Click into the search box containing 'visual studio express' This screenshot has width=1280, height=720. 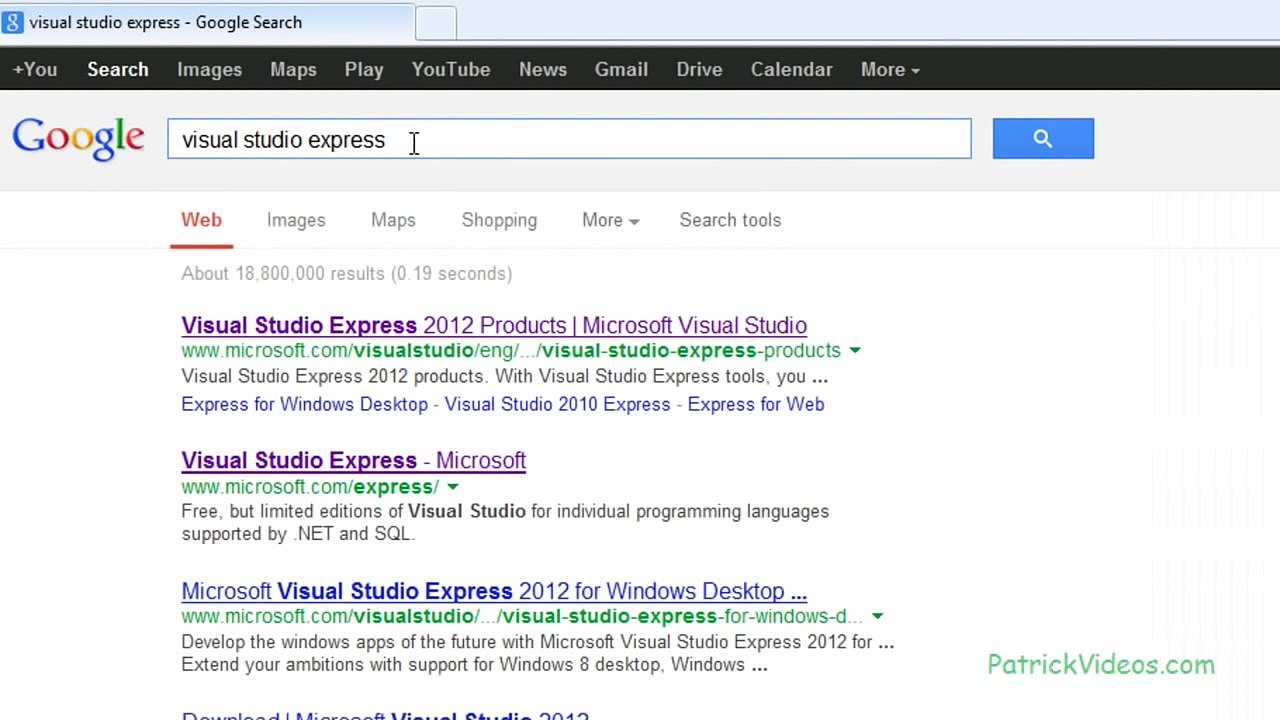point(569,139)
